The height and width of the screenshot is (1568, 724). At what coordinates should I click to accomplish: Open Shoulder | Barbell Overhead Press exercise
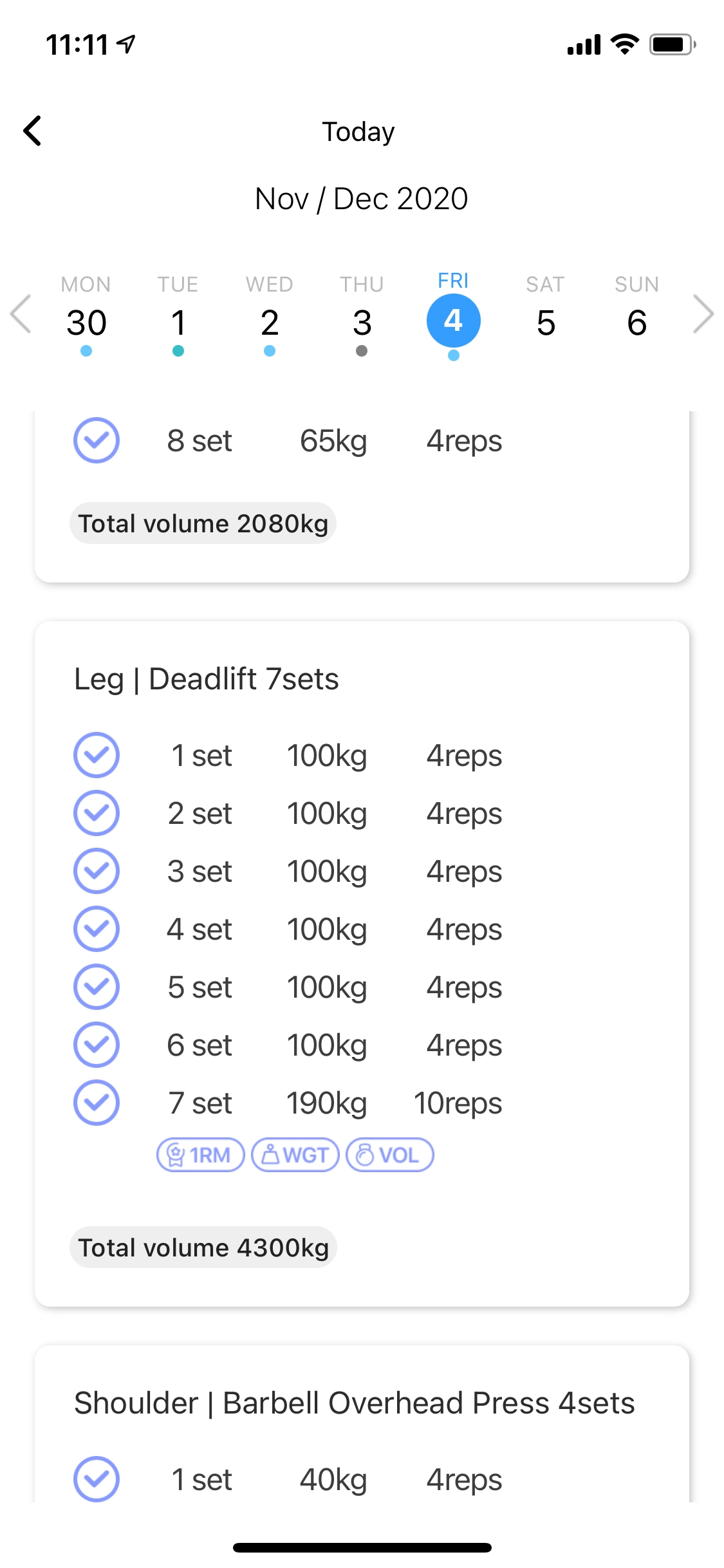(355, 1403)
